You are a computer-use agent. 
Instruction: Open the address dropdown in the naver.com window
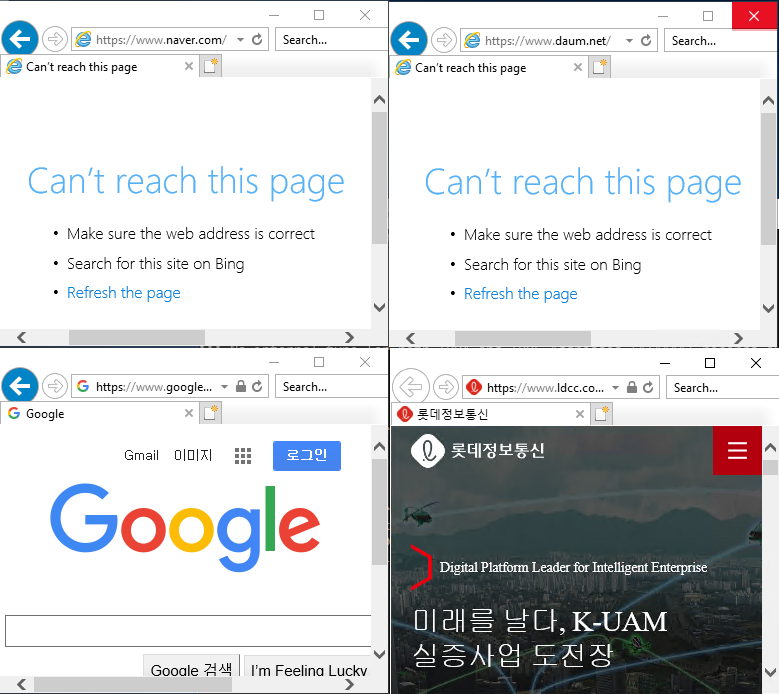(240, 40)
